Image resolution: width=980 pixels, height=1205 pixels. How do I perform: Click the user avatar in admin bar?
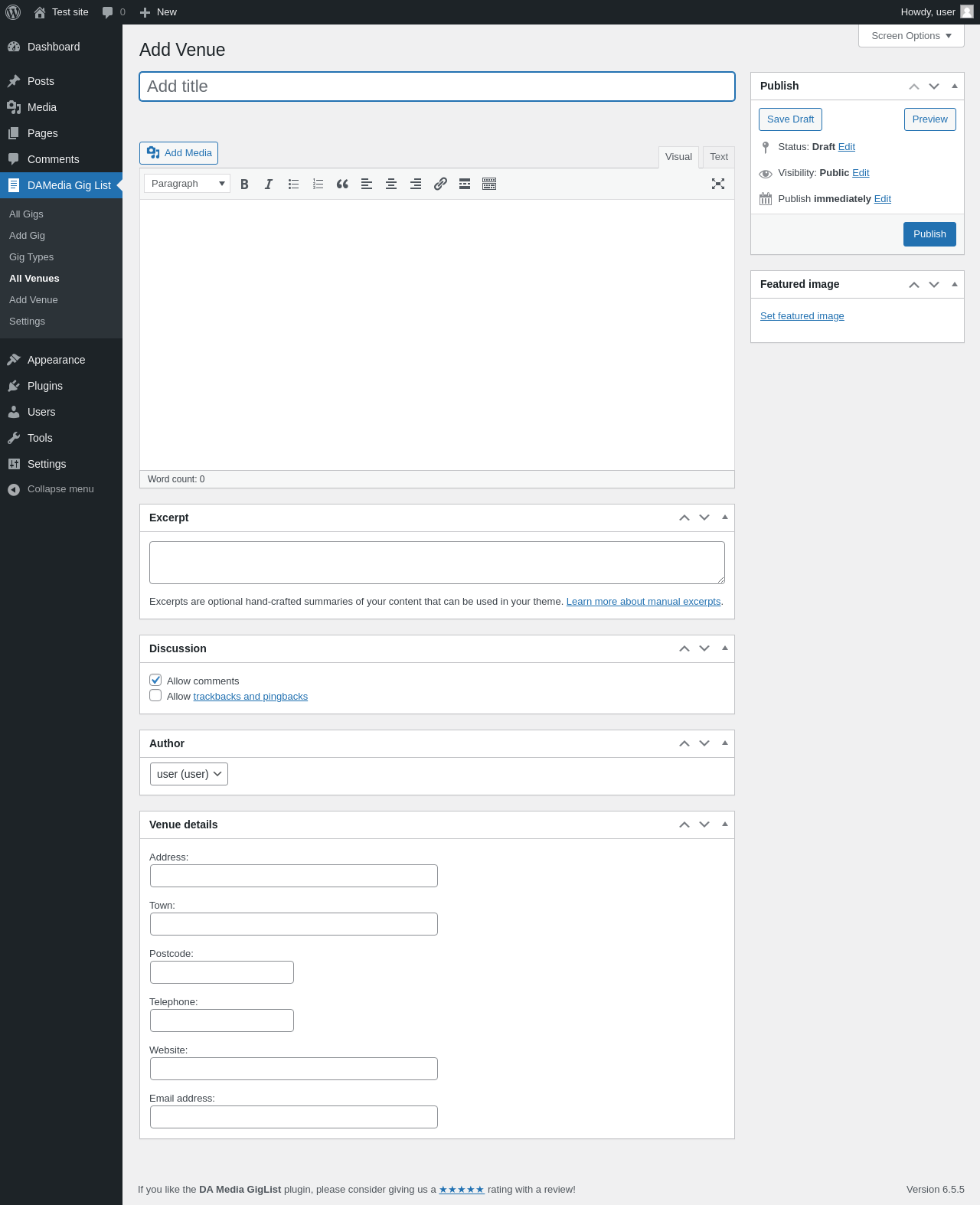[967, 11]
